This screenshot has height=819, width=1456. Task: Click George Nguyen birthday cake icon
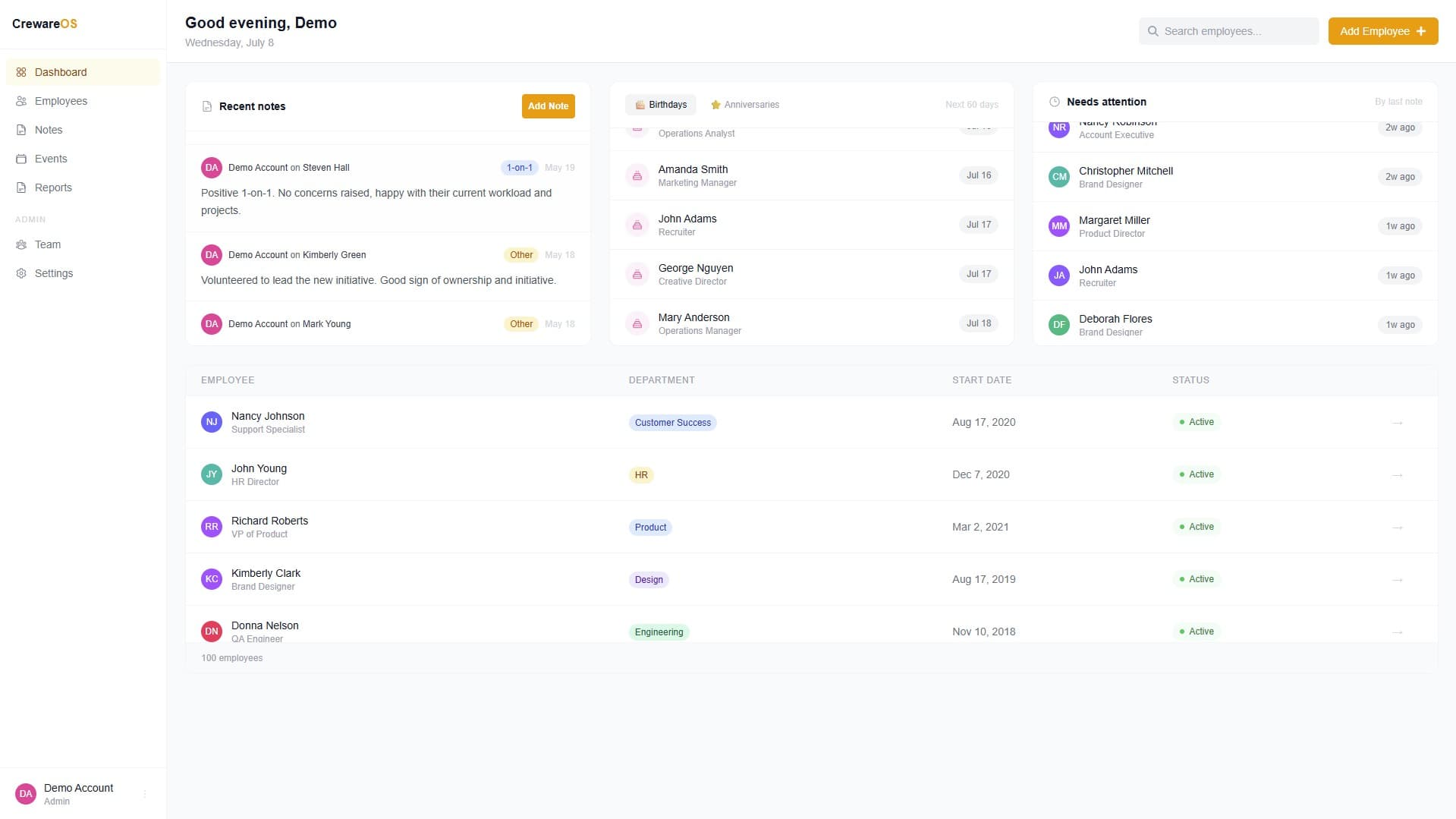click(x=637, y=274)
